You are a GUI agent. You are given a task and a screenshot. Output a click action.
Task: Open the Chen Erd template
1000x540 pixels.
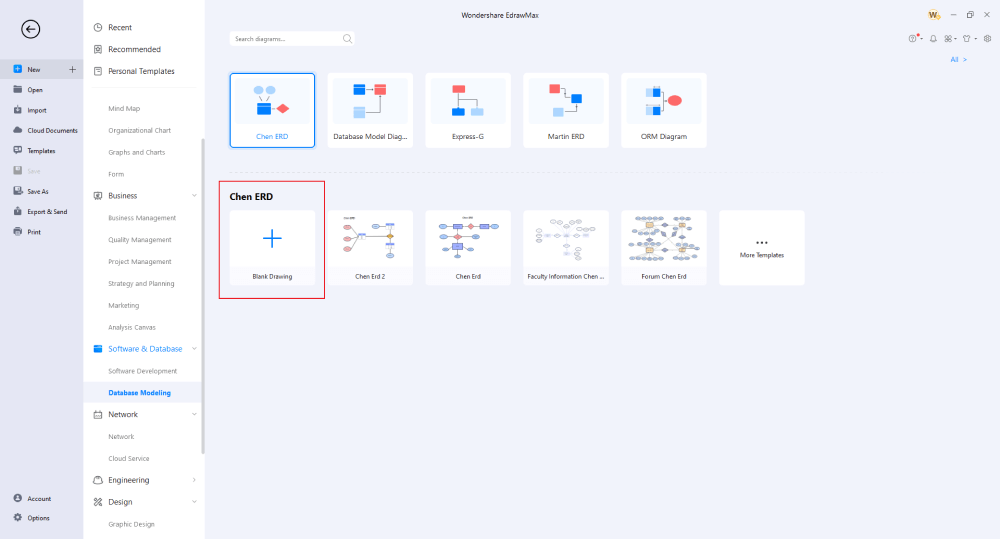pyautogui.click(x=468, y=247)
